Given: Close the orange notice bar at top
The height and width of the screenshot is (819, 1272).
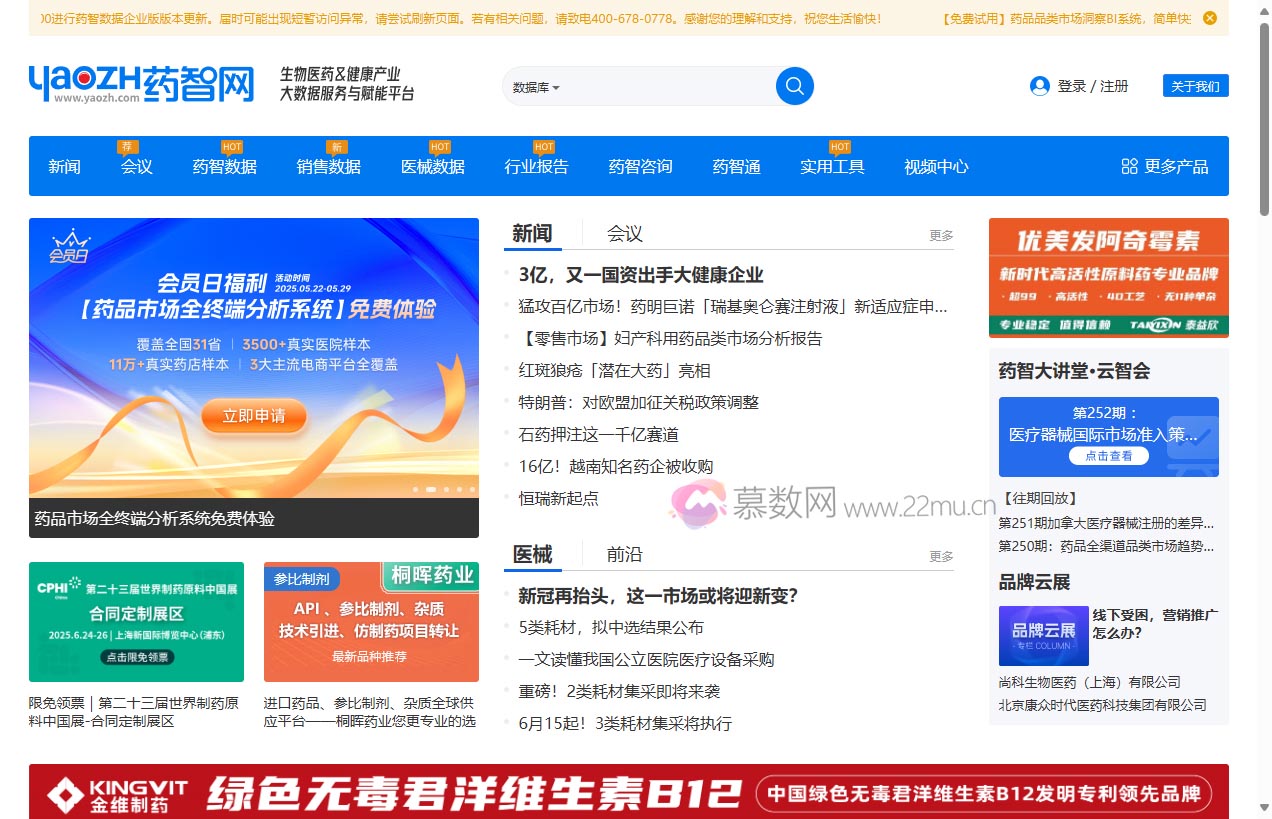Looking at the screenshot, I should (1212, 17).
